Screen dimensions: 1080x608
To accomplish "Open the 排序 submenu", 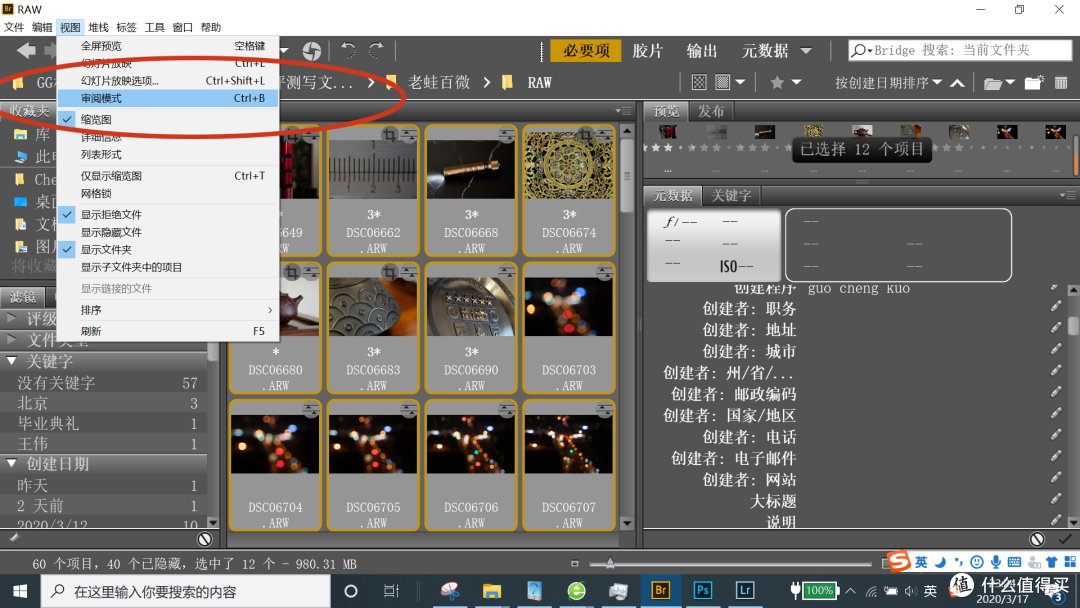I will click(168, 310).
